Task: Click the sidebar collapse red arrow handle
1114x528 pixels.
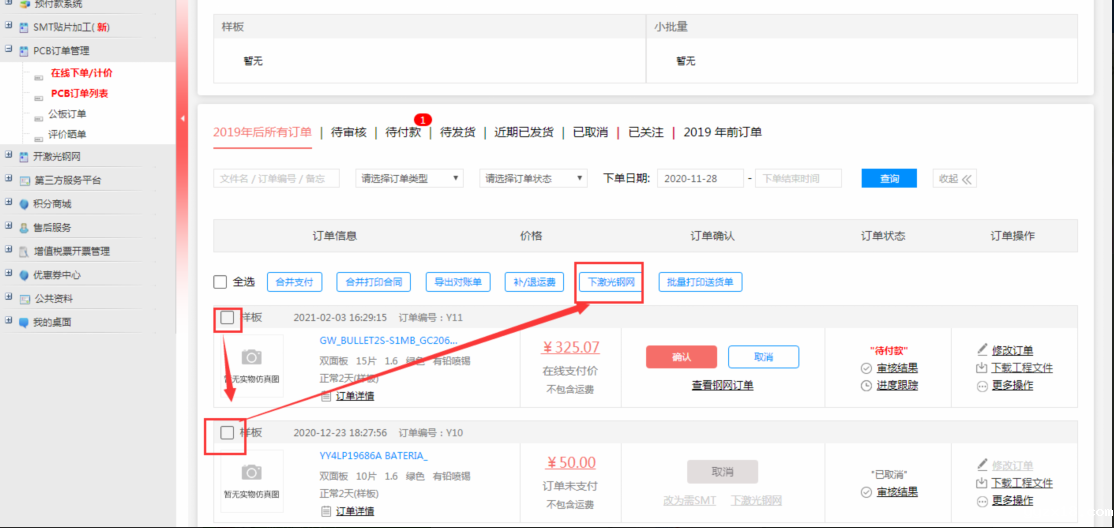Action: (183, 118)
